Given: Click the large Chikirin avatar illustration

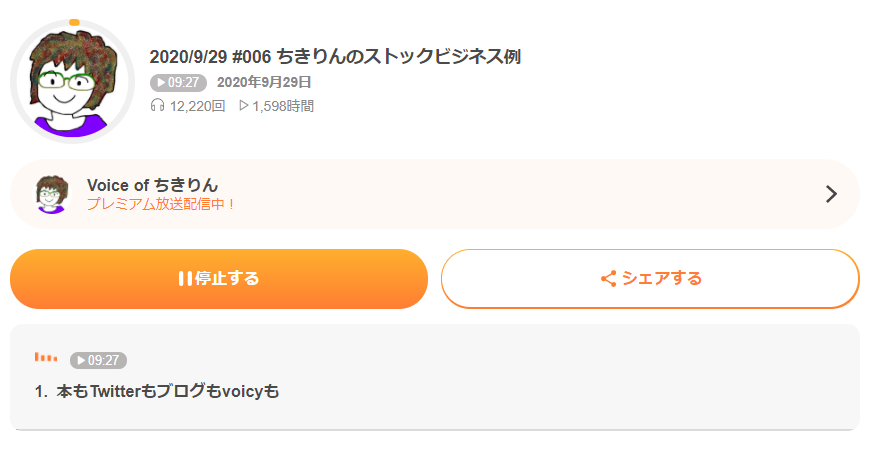Looking at the screenshot, I should click(x=72, y=82).
